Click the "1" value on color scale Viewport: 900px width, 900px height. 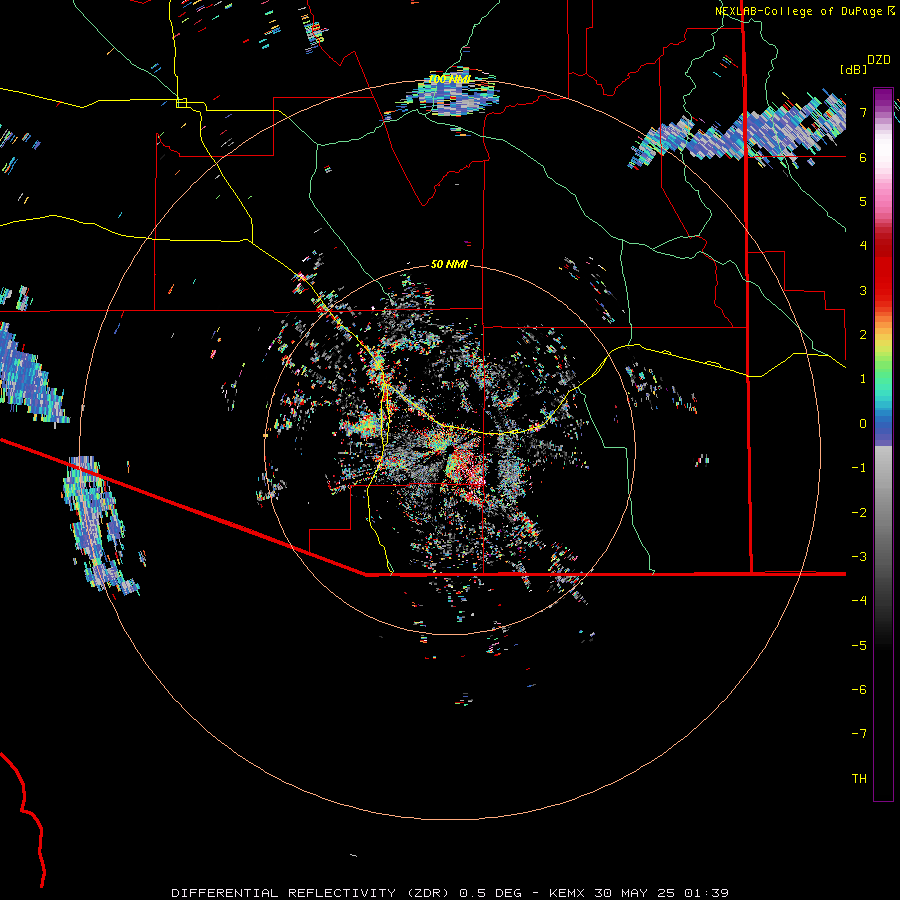click(863, 379)
